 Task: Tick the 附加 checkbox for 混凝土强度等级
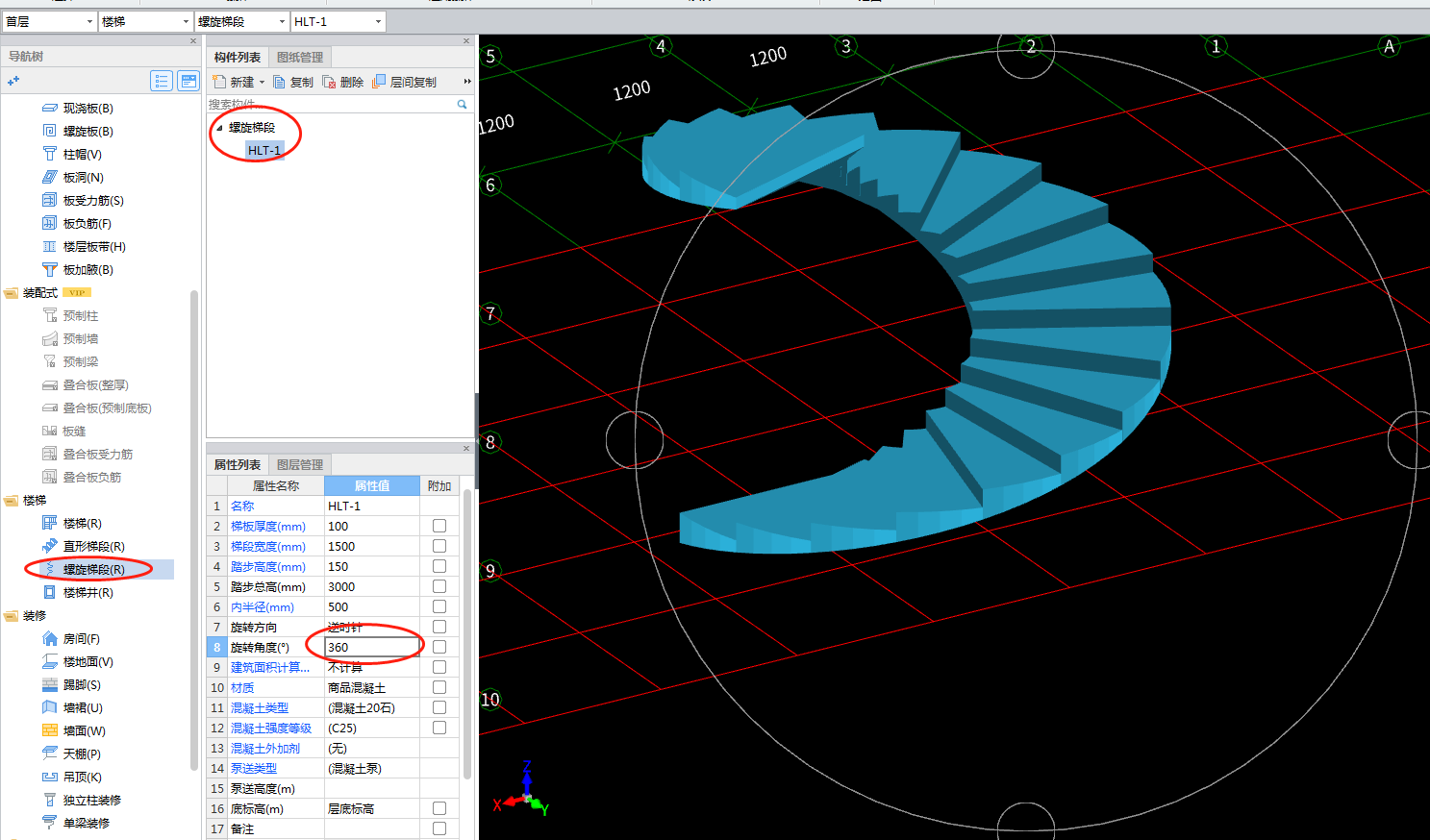439,729
